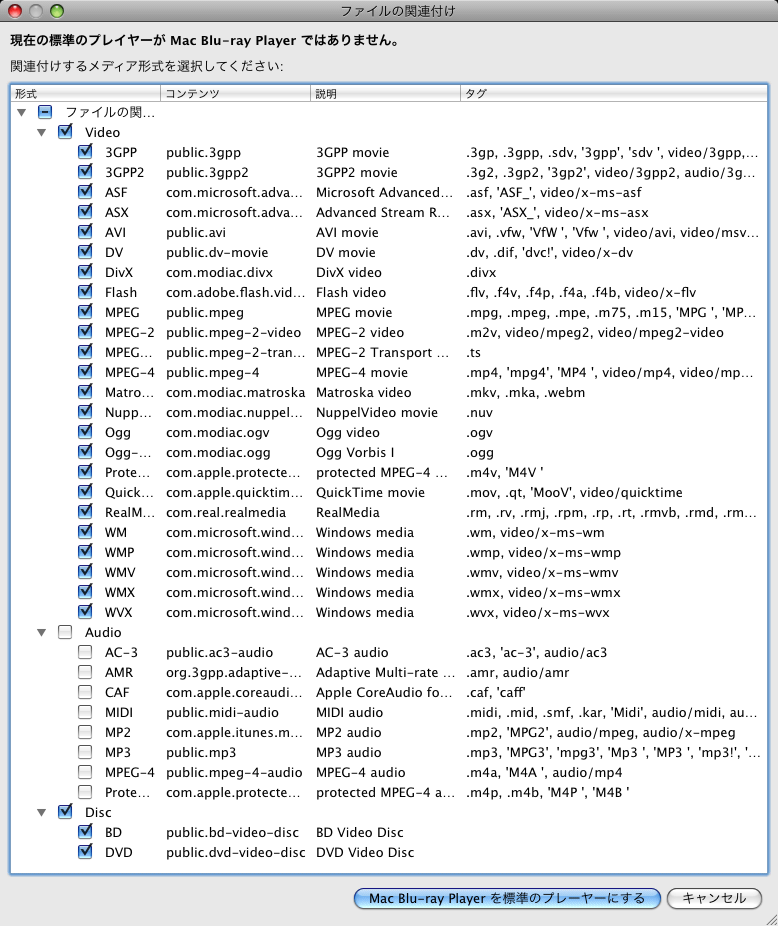Check the Audio group checkbox
Viewport: 778px width, 926px height.
(65, 632)
